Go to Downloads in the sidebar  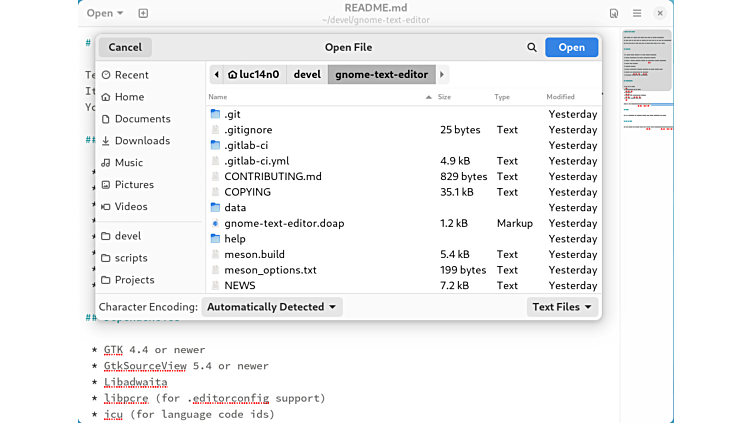142,141
